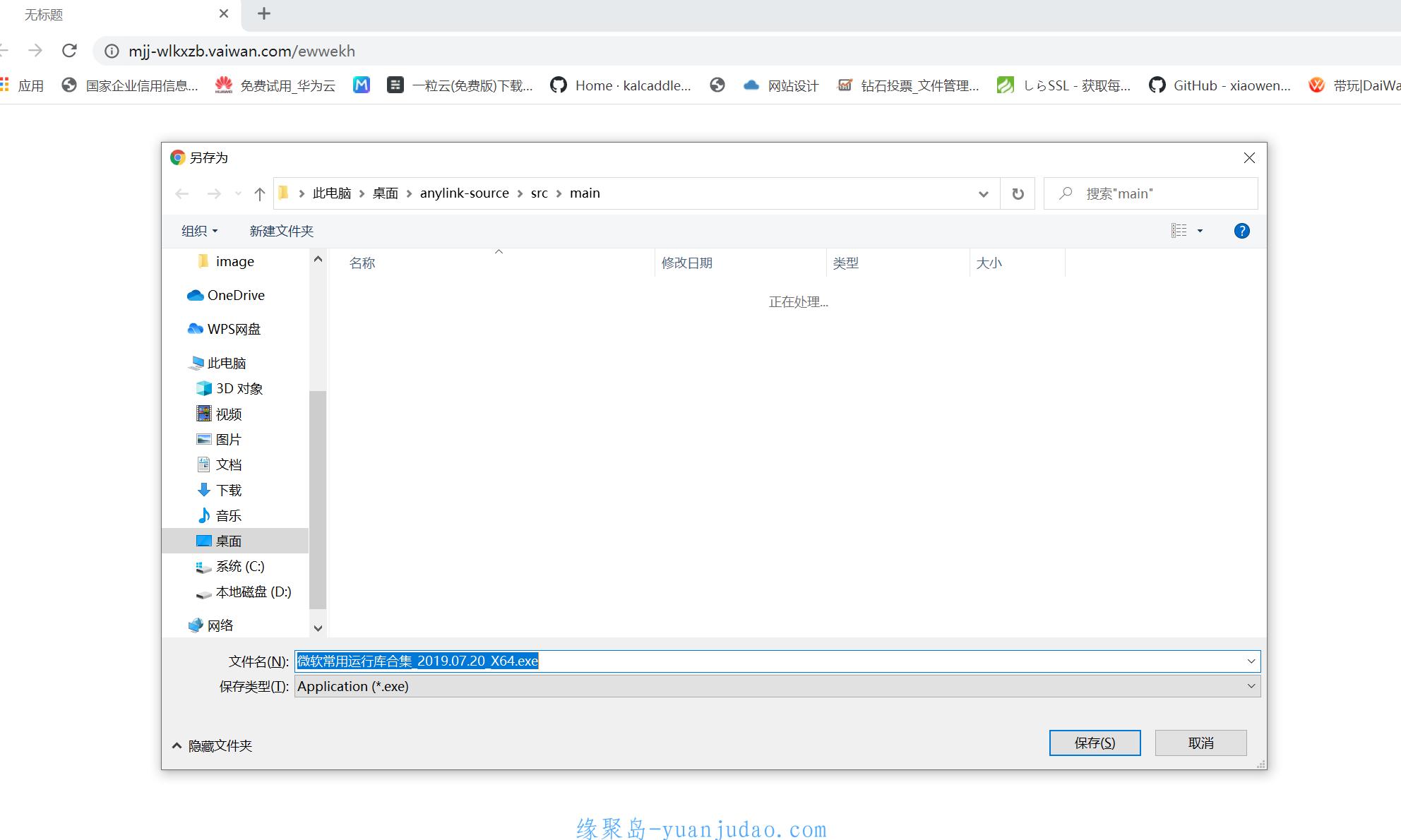Expand previous locations dropdown in path bar
The height and width of the screenshot is (840, 1401).
coord(983,194)
